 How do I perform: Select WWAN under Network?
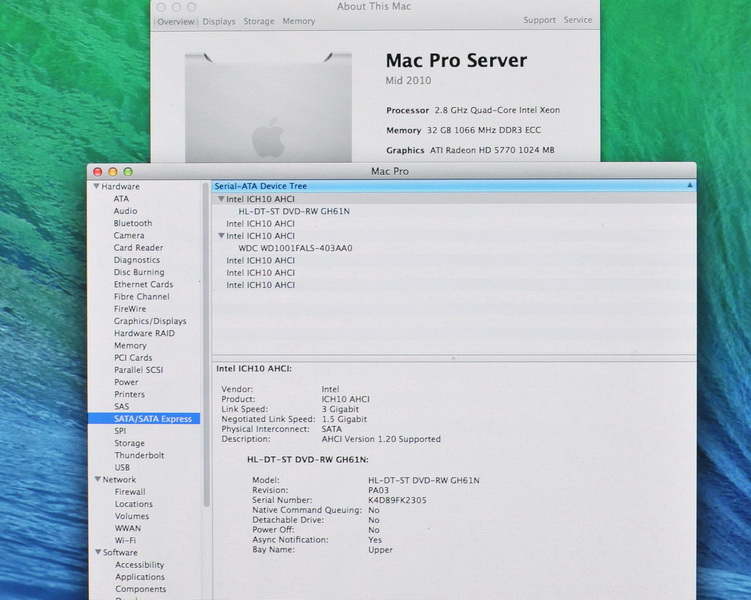128,529
